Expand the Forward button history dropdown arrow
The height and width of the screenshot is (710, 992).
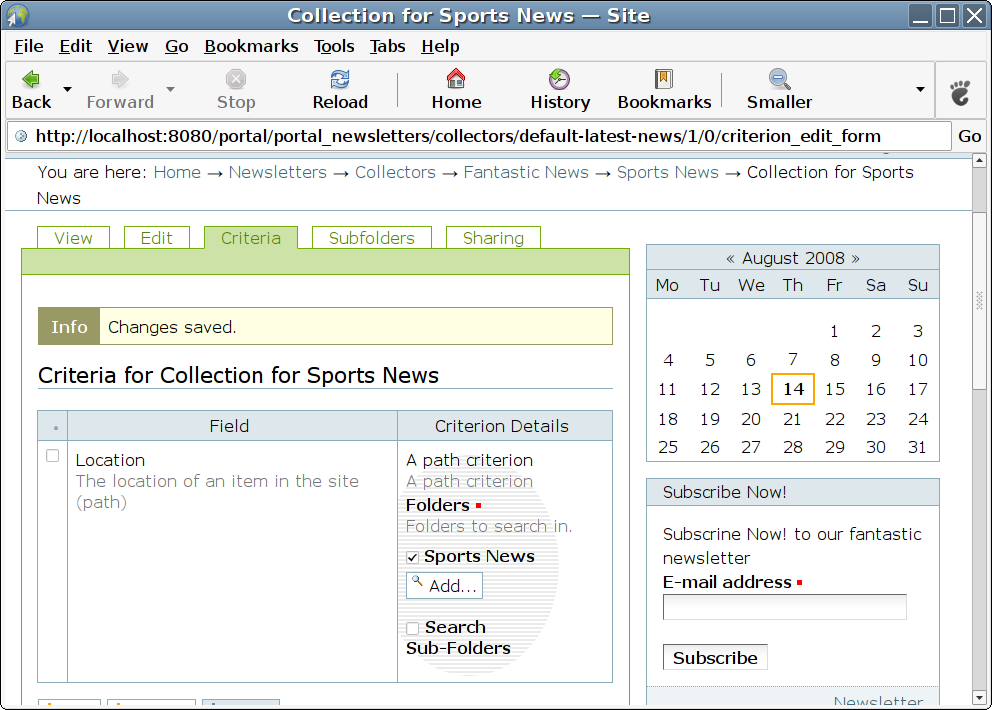pyautogui.click(x=170, y=89)
